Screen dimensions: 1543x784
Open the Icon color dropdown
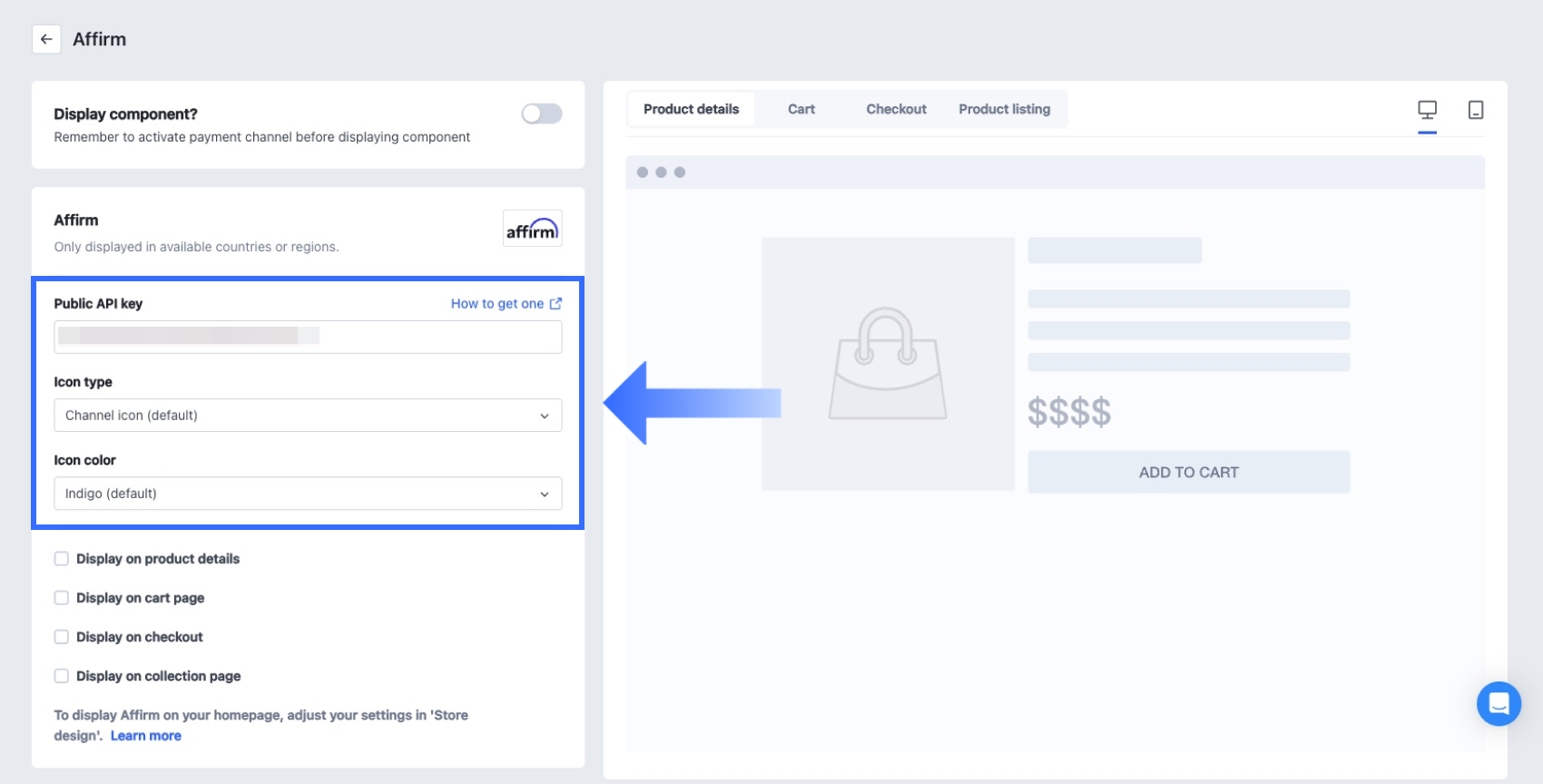(x=308, y=494)
